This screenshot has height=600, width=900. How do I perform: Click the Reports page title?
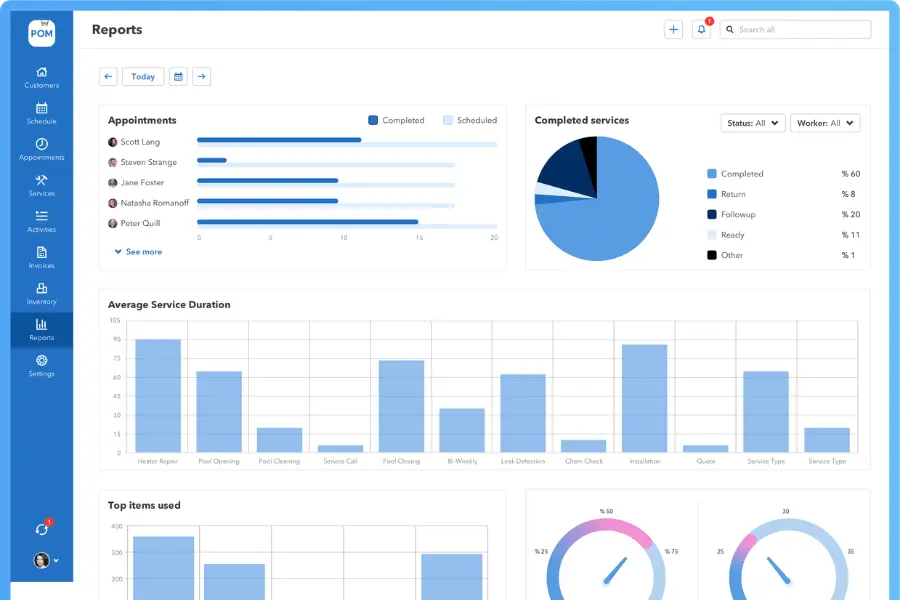coord(117,29)
